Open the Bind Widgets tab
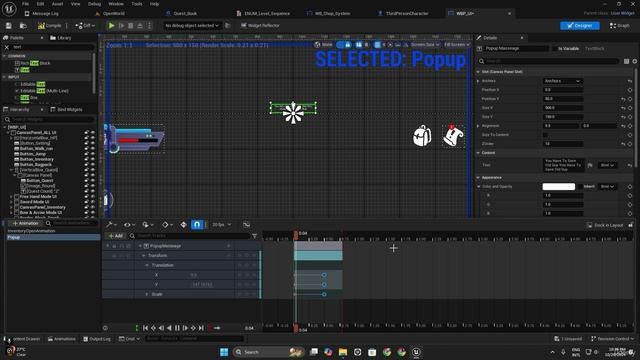 (66, 110)
